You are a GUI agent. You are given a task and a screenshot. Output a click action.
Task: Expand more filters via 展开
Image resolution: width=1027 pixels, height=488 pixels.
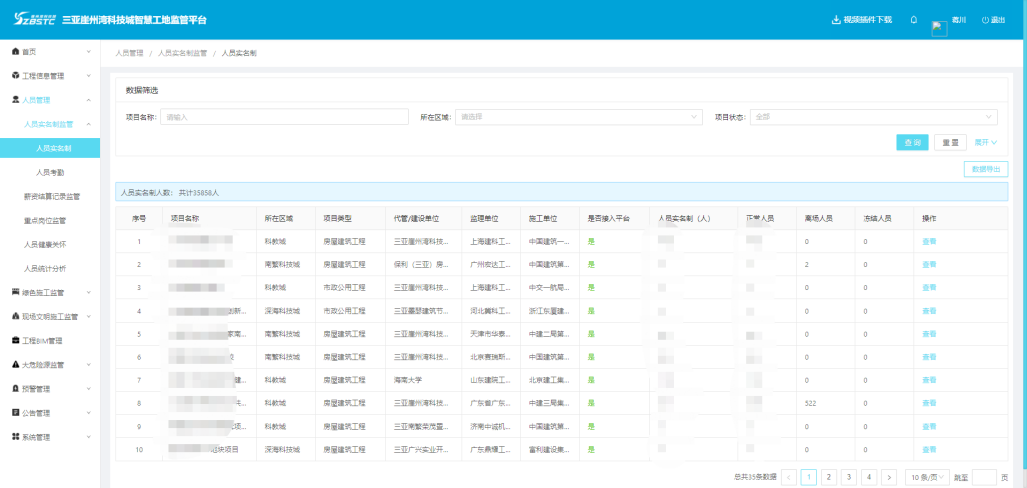pyautogui.click(x=986, y=143)
